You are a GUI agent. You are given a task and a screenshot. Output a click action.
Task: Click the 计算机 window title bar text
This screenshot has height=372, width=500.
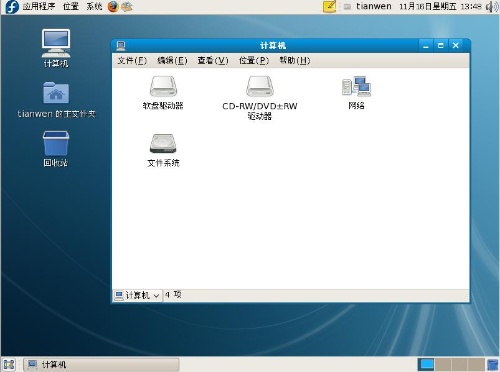(x=273, y=46)
